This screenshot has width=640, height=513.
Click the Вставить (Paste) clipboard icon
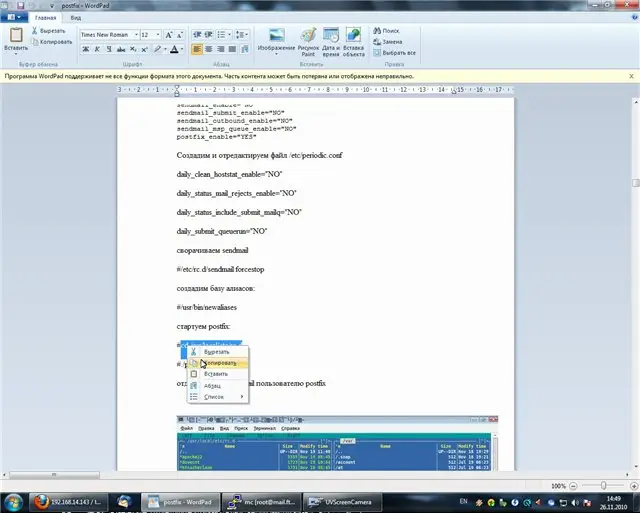coord(16,35)
